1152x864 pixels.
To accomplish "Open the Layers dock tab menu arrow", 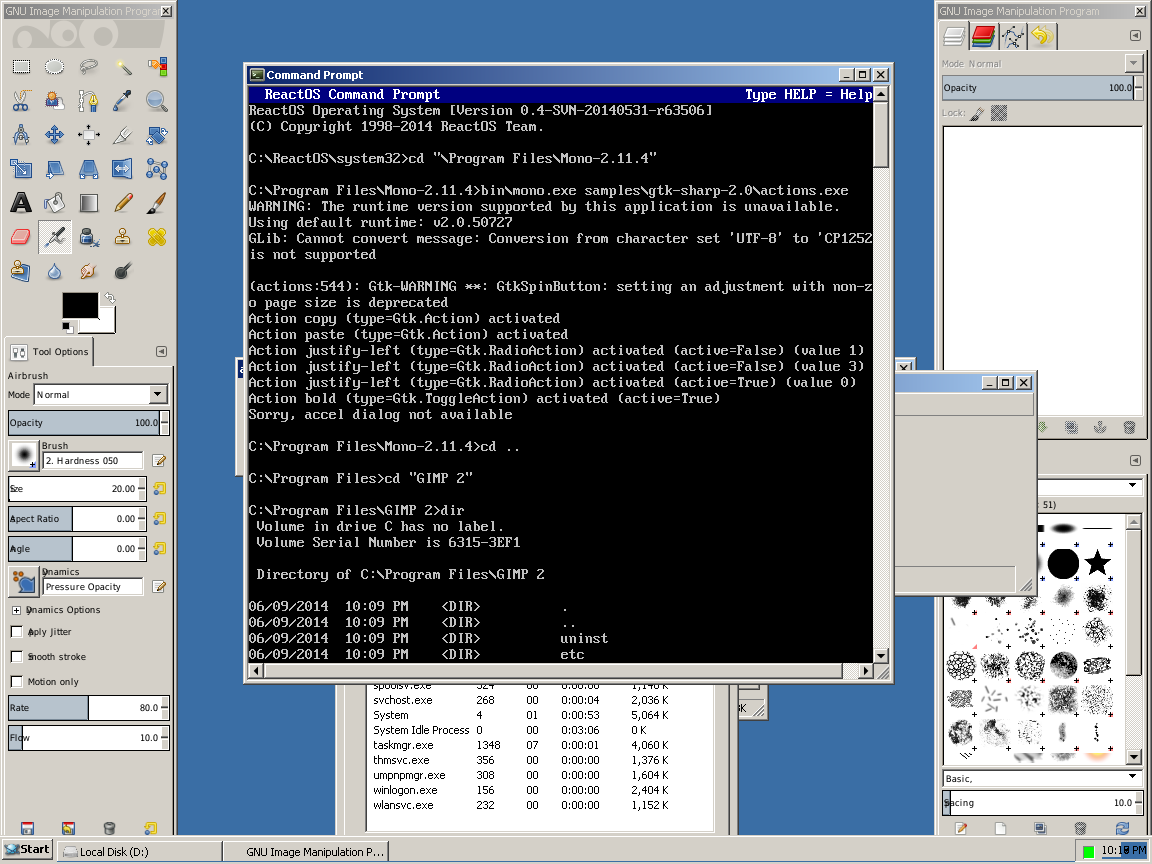I will tap(1135, 35).
